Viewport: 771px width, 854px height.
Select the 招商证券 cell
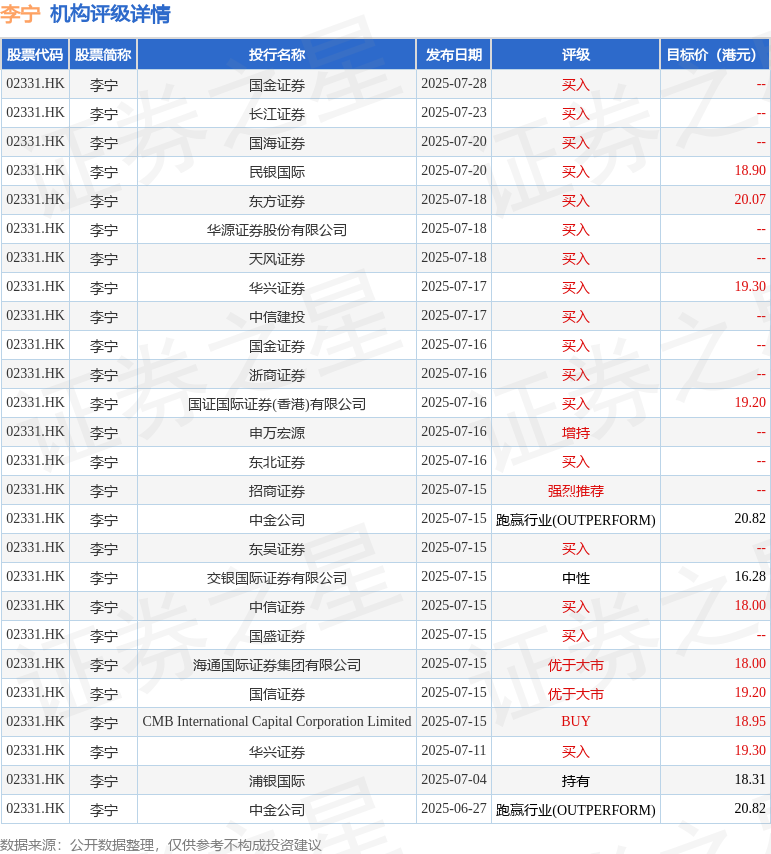click(277, 491)
